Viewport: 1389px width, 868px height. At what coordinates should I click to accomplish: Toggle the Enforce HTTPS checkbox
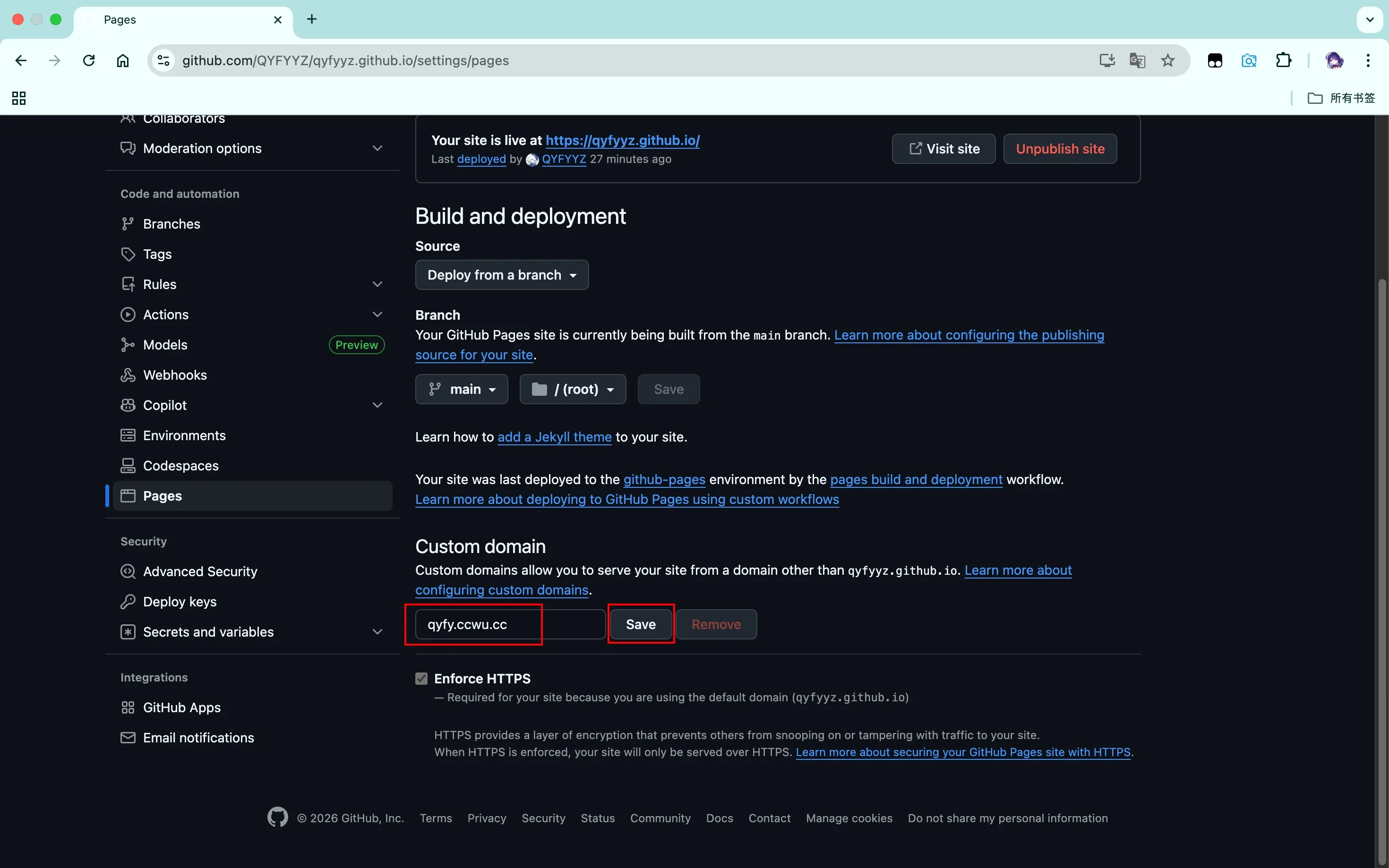coord(421,679)
